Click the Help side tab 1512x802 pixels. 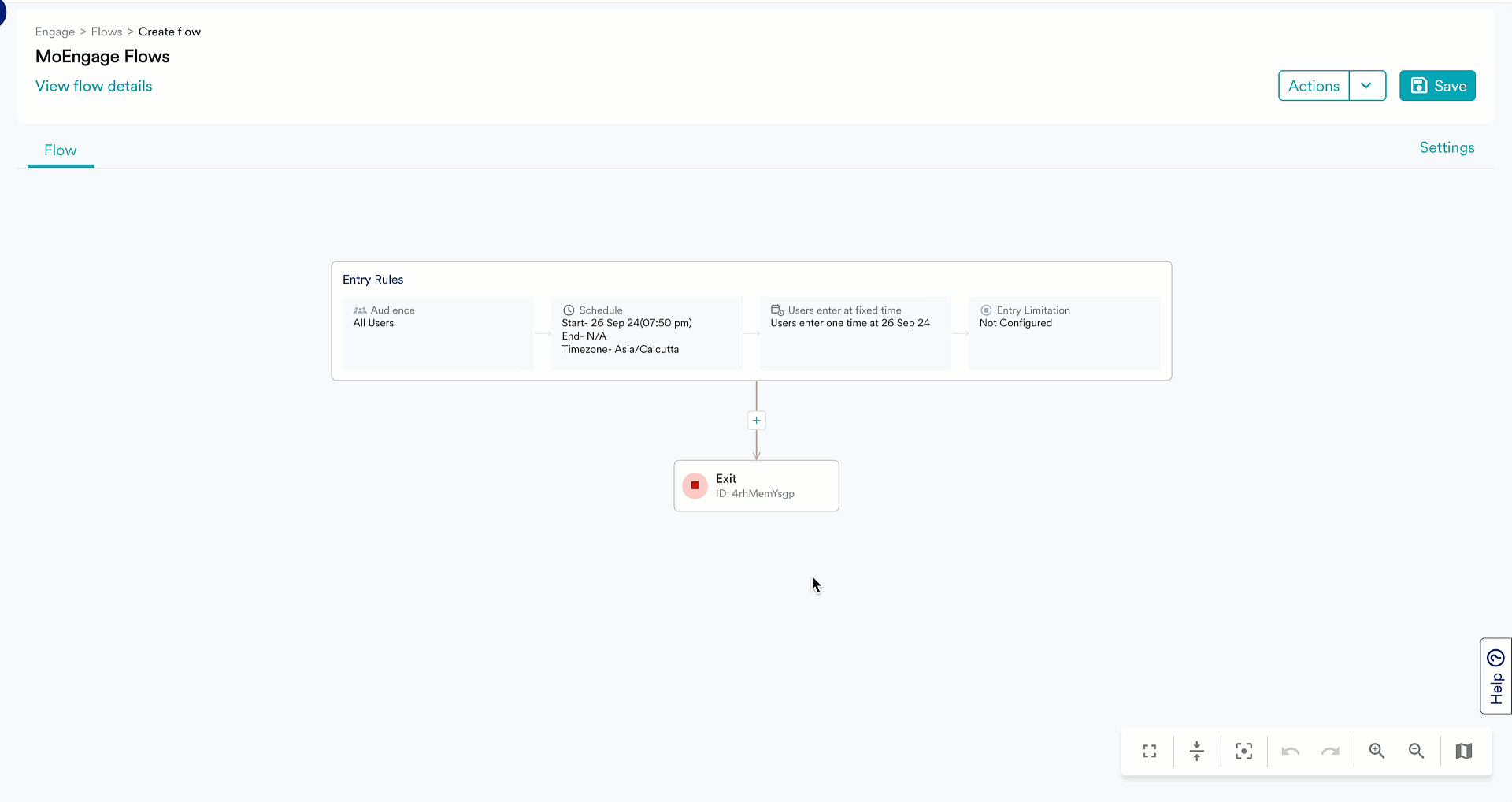coord(1496,676)
